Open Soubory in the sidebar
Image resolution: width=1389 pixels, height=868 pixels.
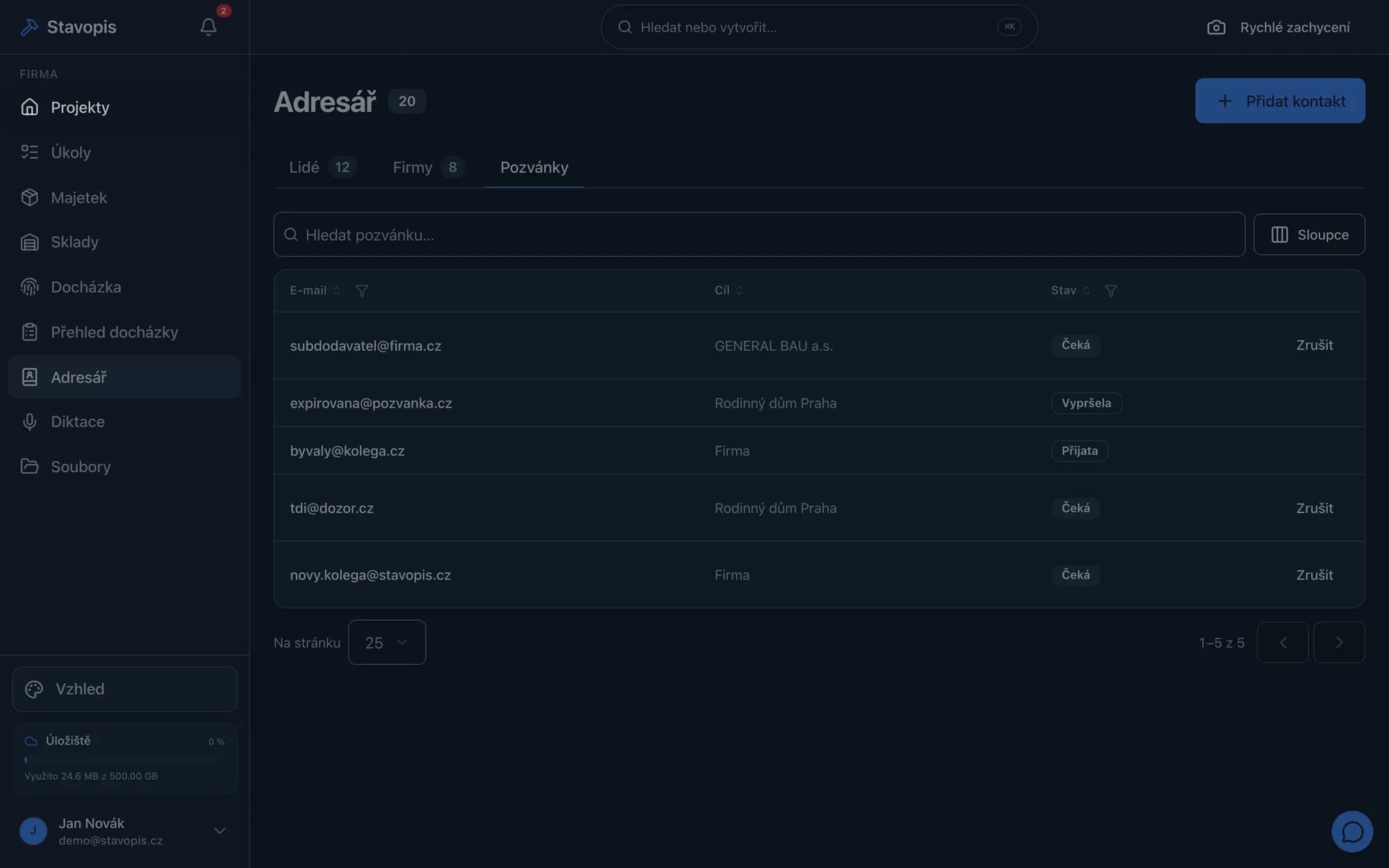coord(124,467)
